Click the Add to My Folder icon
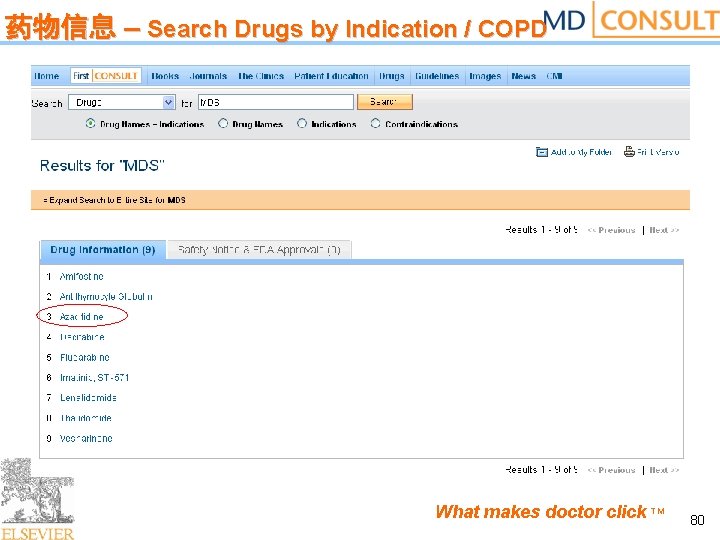 (x=542, y=152)
